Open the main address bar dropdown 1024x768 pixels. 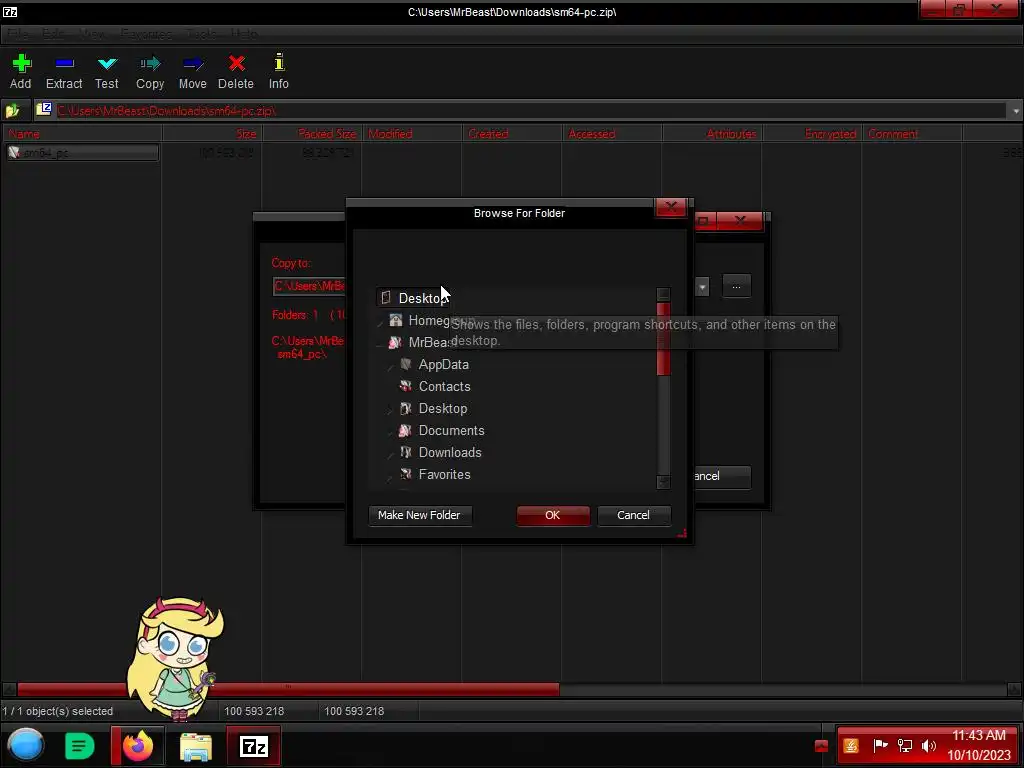pos(1016,111)
